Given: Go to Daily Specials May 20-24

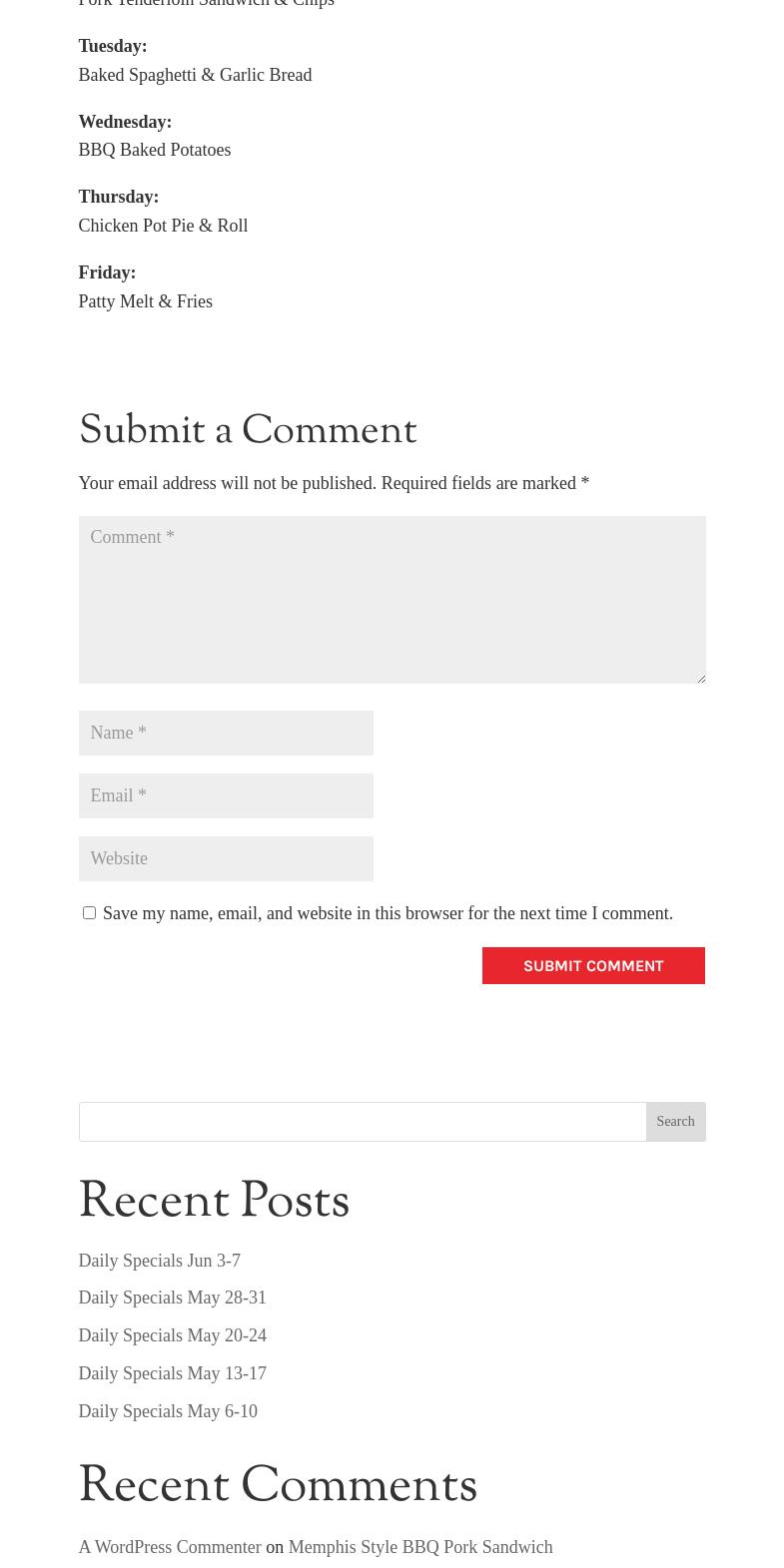Looking at the screenshot, I should pyautogui.click(x=172, y=1335).
